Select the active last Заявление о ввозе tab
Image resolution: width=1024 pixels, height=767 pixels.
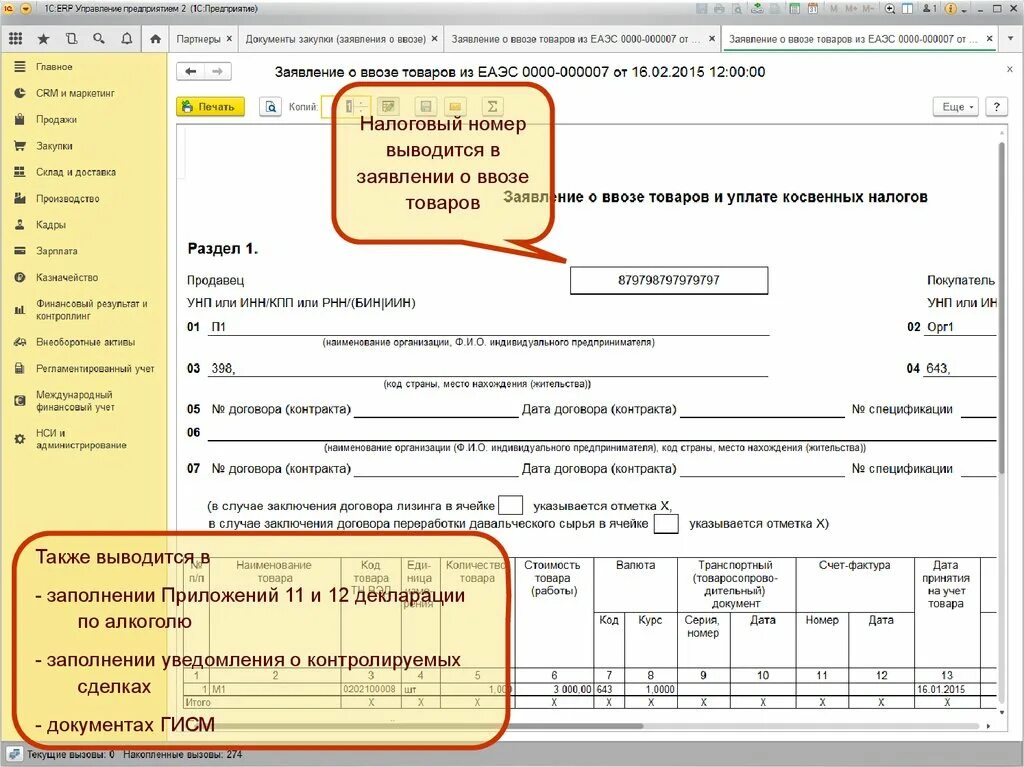pos(853,39)
